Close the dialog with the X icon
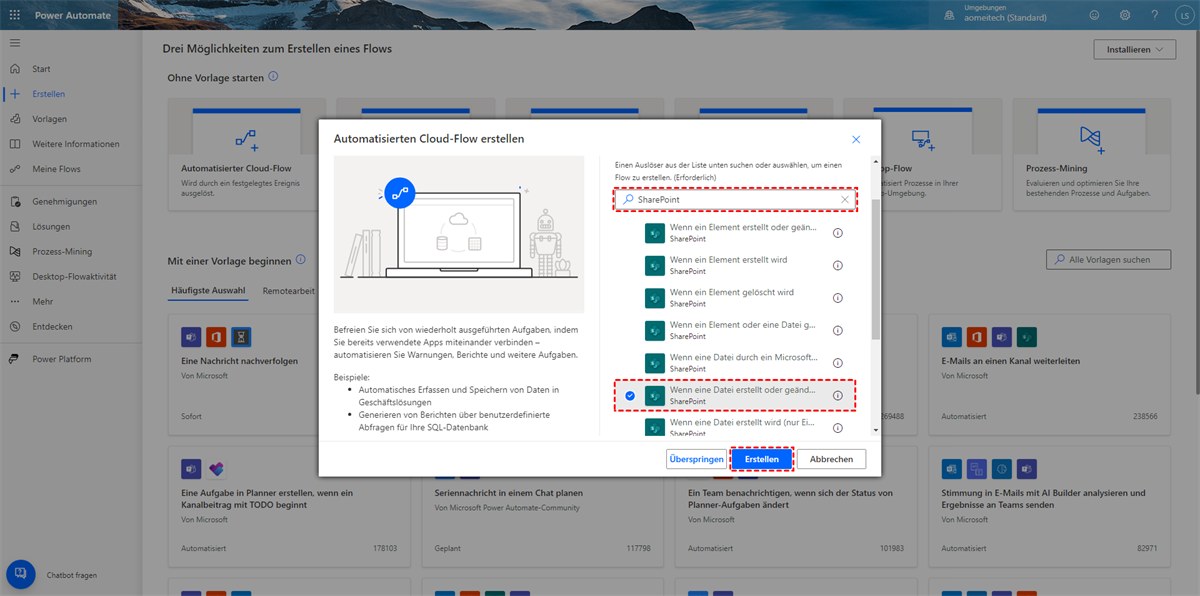This screenshot has height=596, width=1200. coord(856,140)
